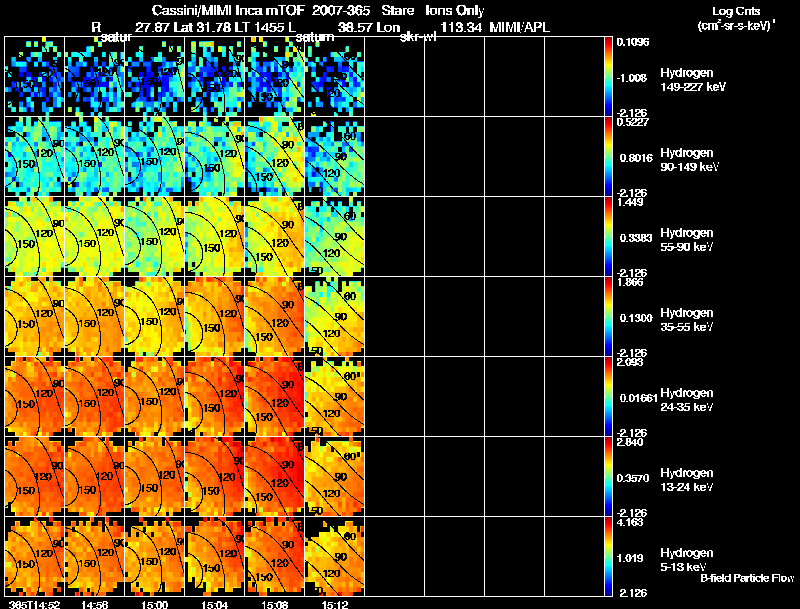
Task: Open the 90-149 keV image at 14:56
Action: (94, 157)
